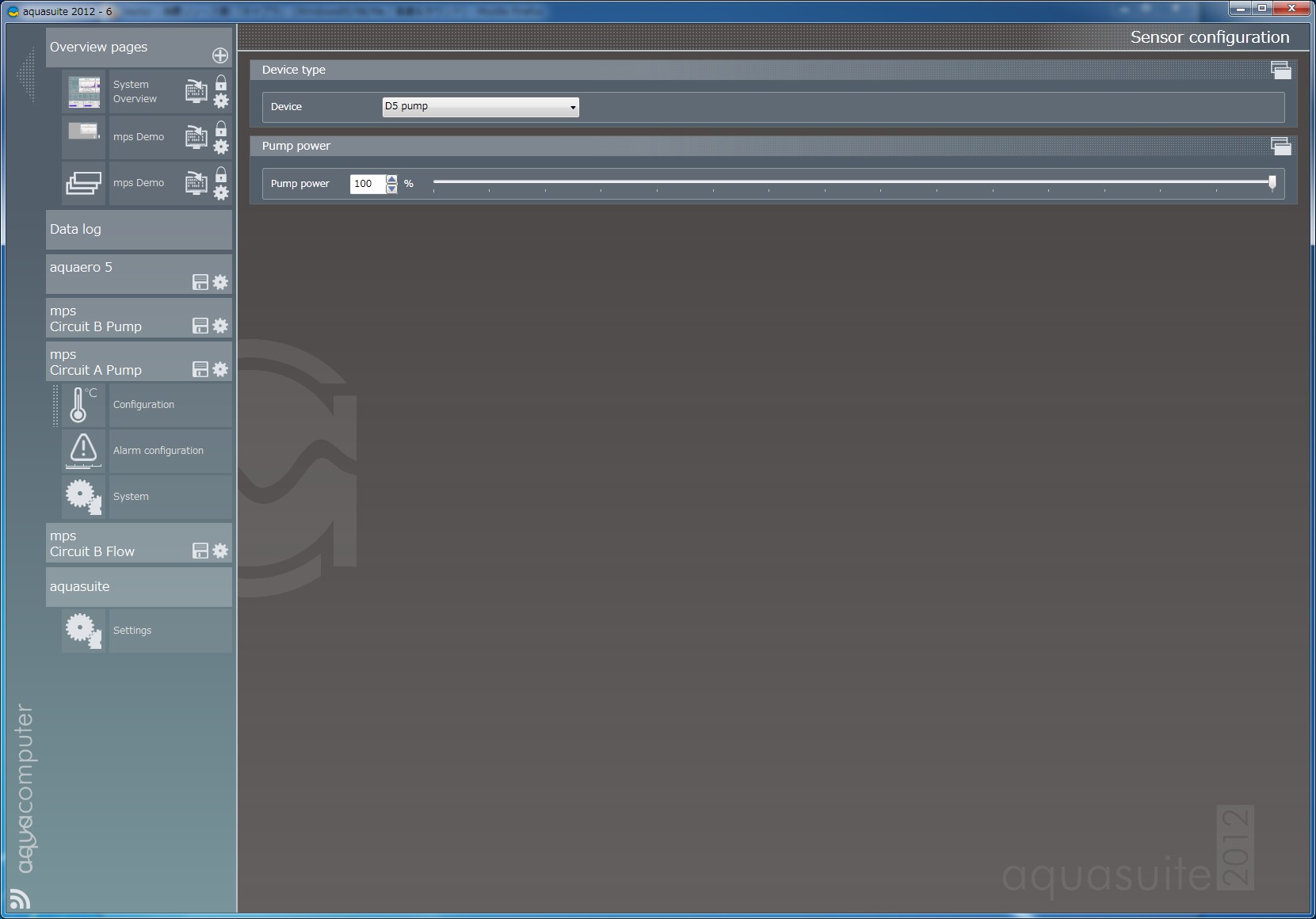Open mps Demo label next to screenshot thumbnail

pos(139,137)
